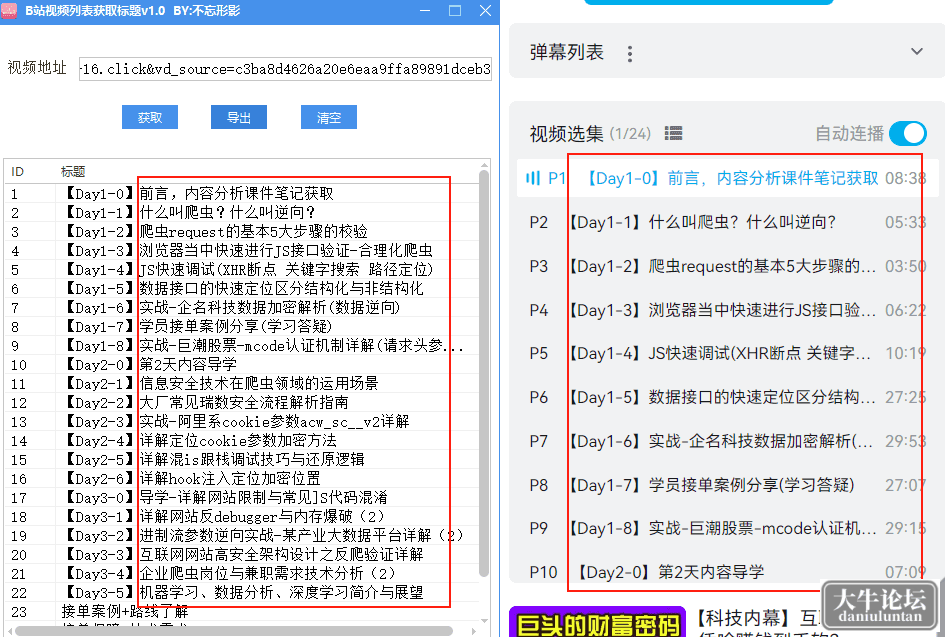Select row 1 【Day1-0】前言，内容分析课件笔记获取
Viewport: 945px width, 637px height.
241,193
